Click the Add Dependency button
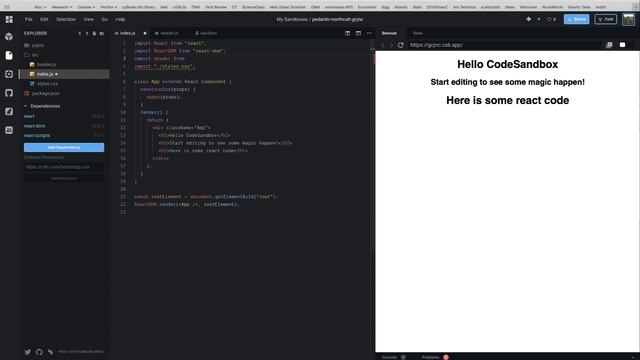The height and width of the screenshot is (360, 640). pos(64,147)
